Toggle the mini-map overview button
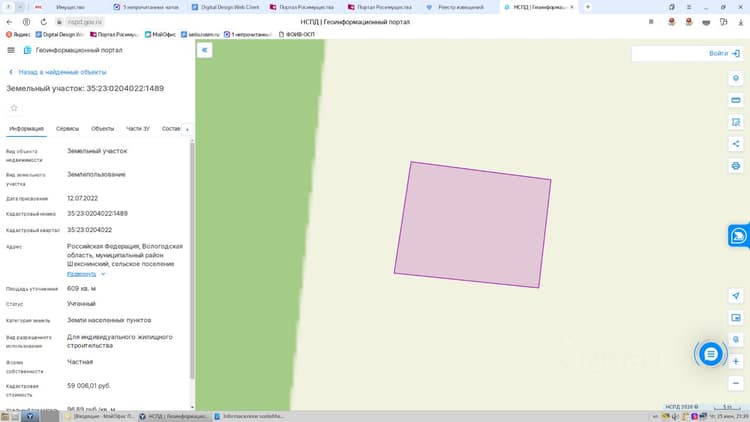 click(x=736, y=318)
